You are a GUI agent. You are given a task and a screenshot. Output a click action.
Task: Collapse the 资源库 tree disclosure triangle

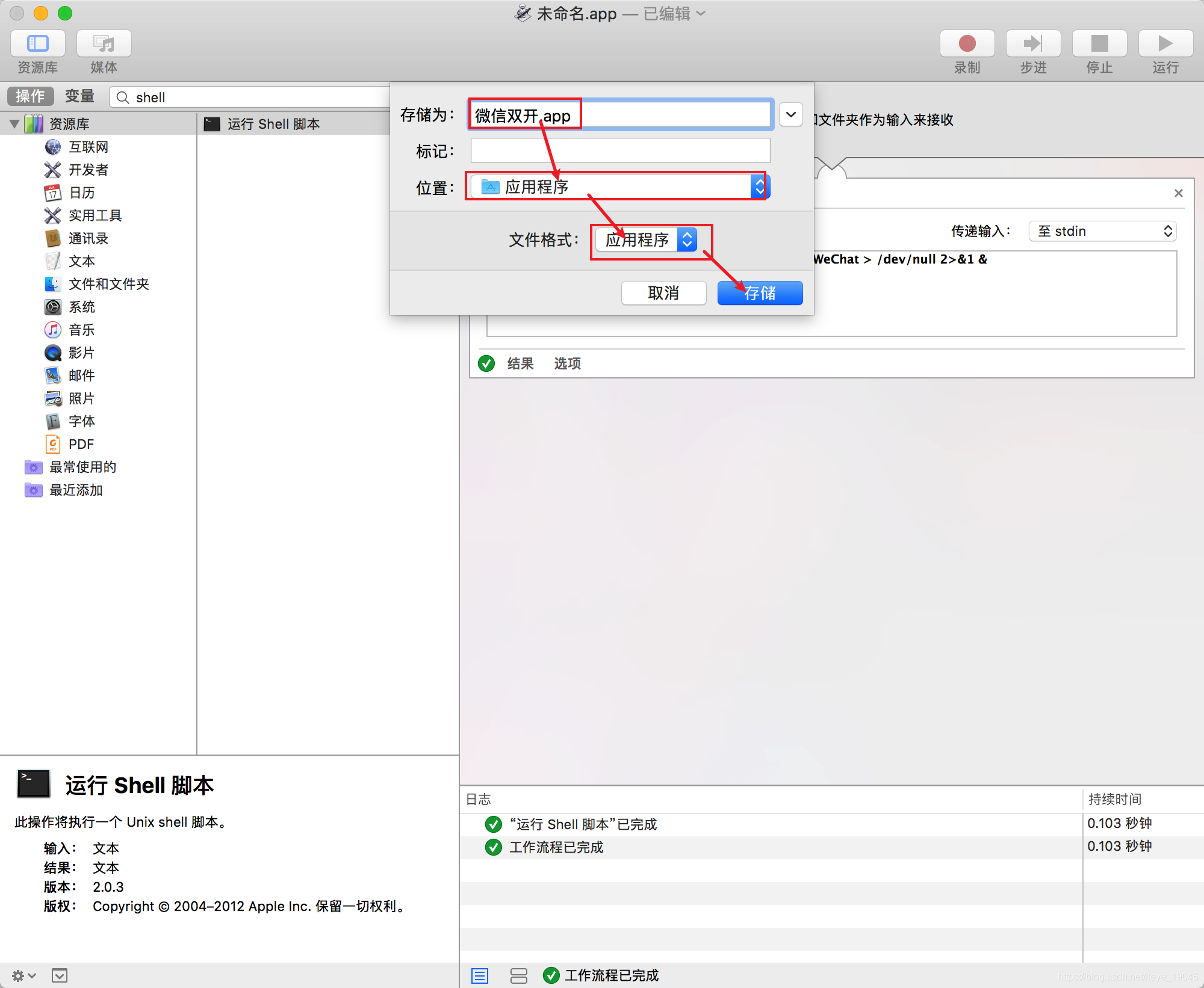(14, 124)
